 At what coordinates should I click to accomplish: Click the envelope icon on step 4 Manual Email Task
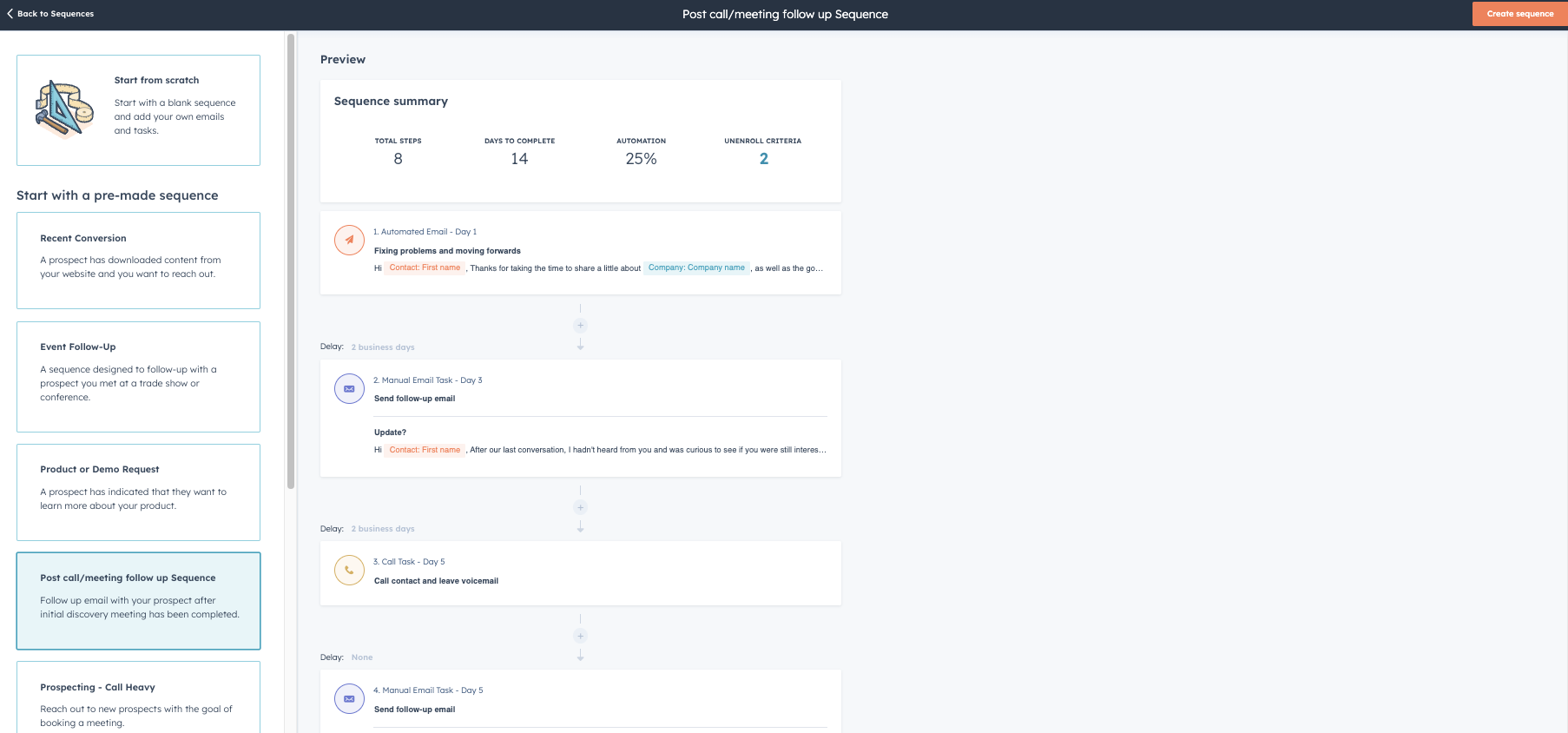click(x=349, y=698)
